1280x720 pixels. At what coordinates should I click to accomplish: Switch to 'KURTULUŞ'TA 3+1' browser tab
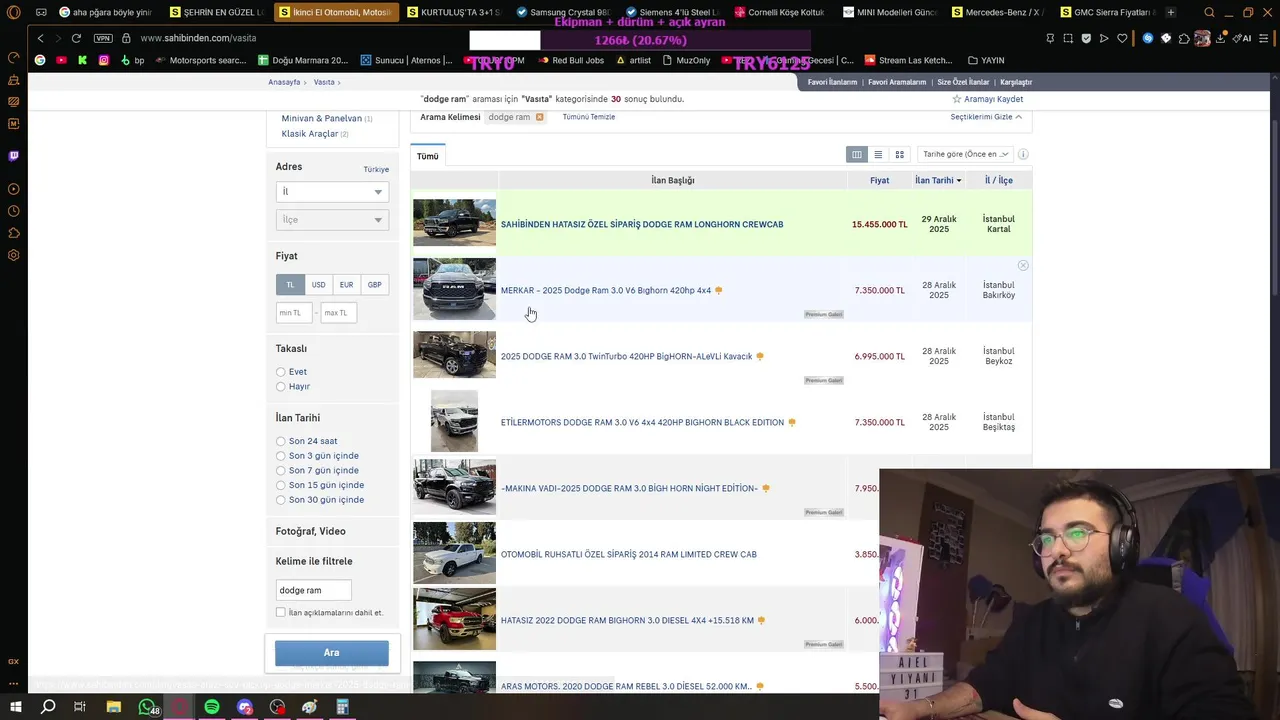(x=454, y=13)
